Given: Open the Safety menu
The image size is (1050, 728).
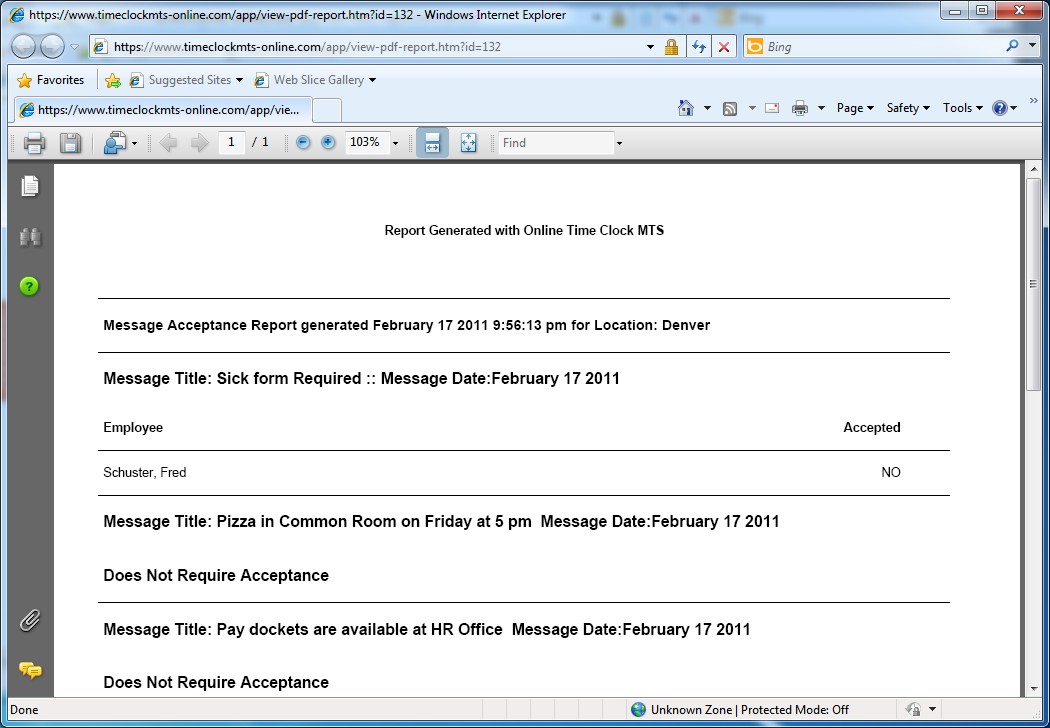Looking at the screenshot, I should point(908,108).
